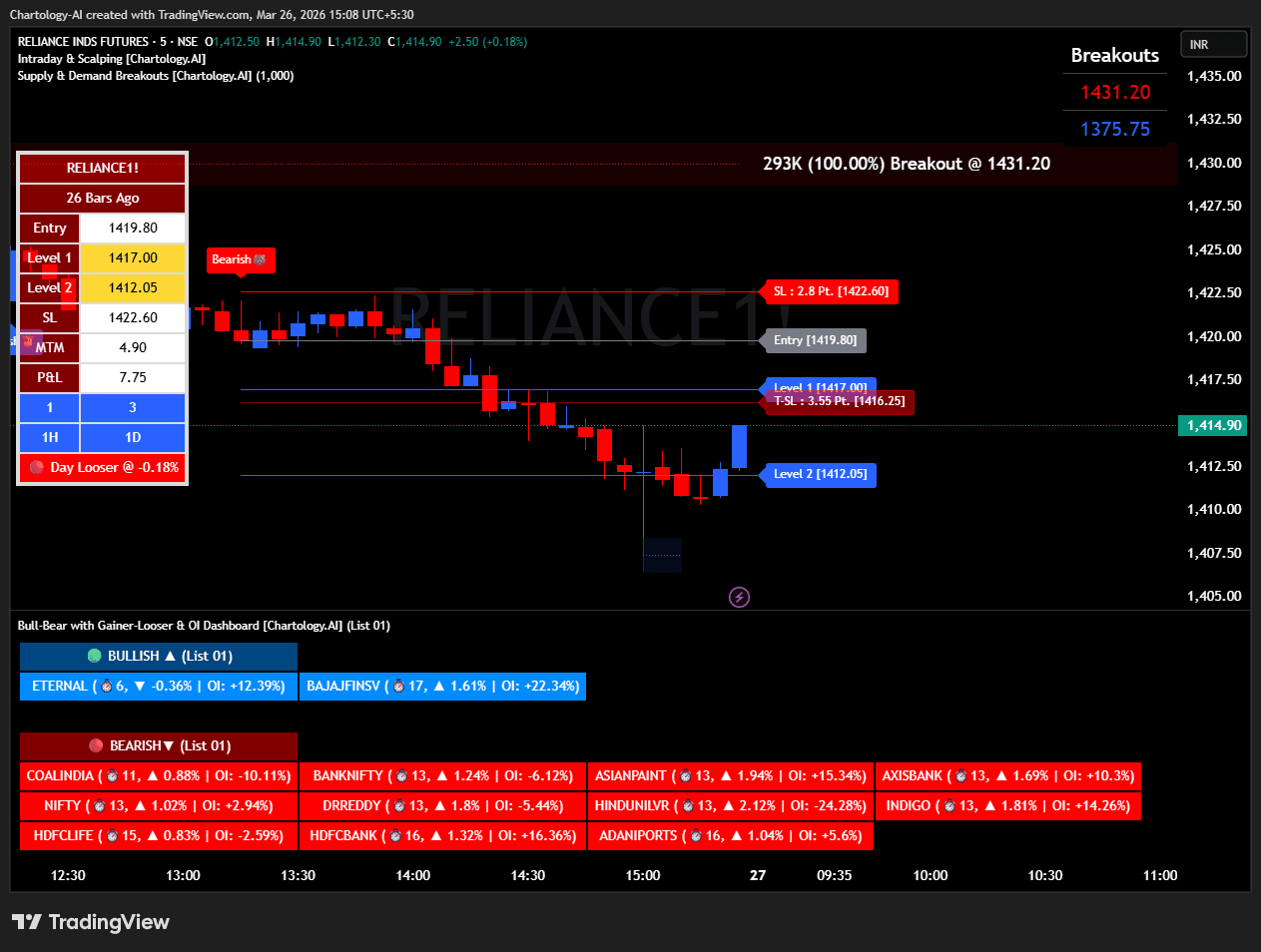The height and width of the screenshot is (952, 1261).
Task: Select the 1H timeframe cell
Action: coord(50,437)
